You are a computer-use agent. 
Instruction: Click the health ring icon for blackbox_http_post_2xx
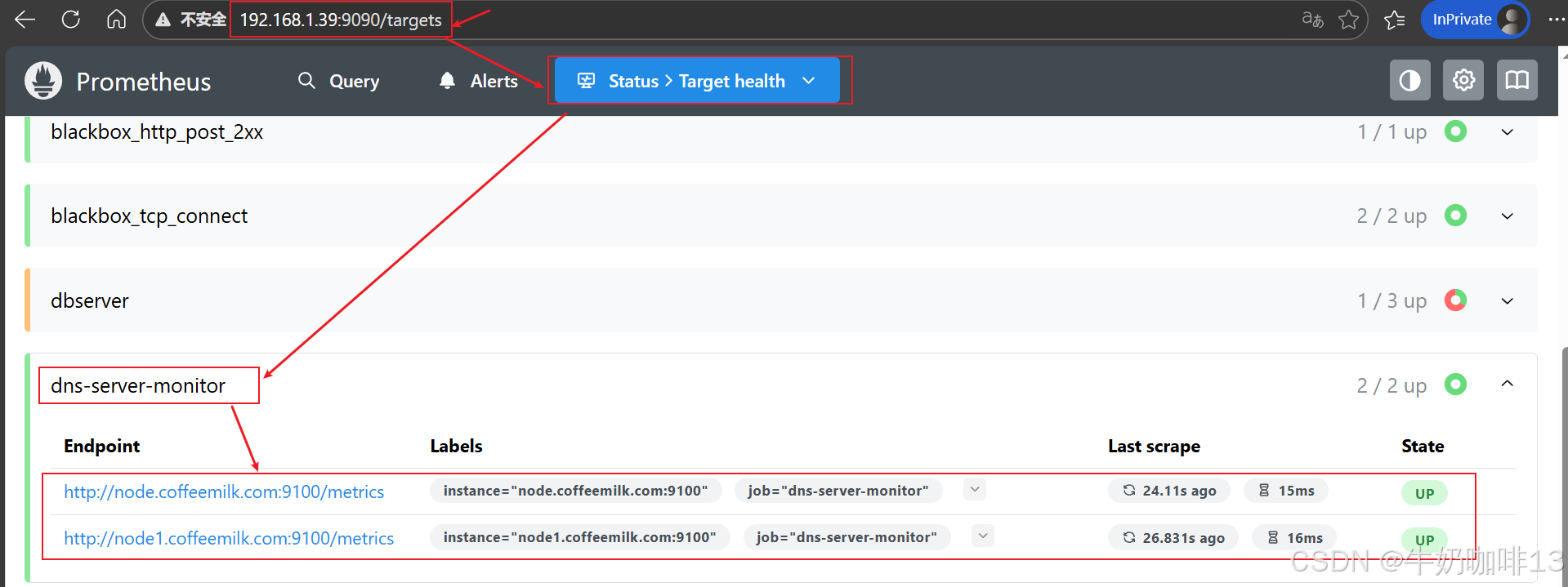coord(1455,131)
